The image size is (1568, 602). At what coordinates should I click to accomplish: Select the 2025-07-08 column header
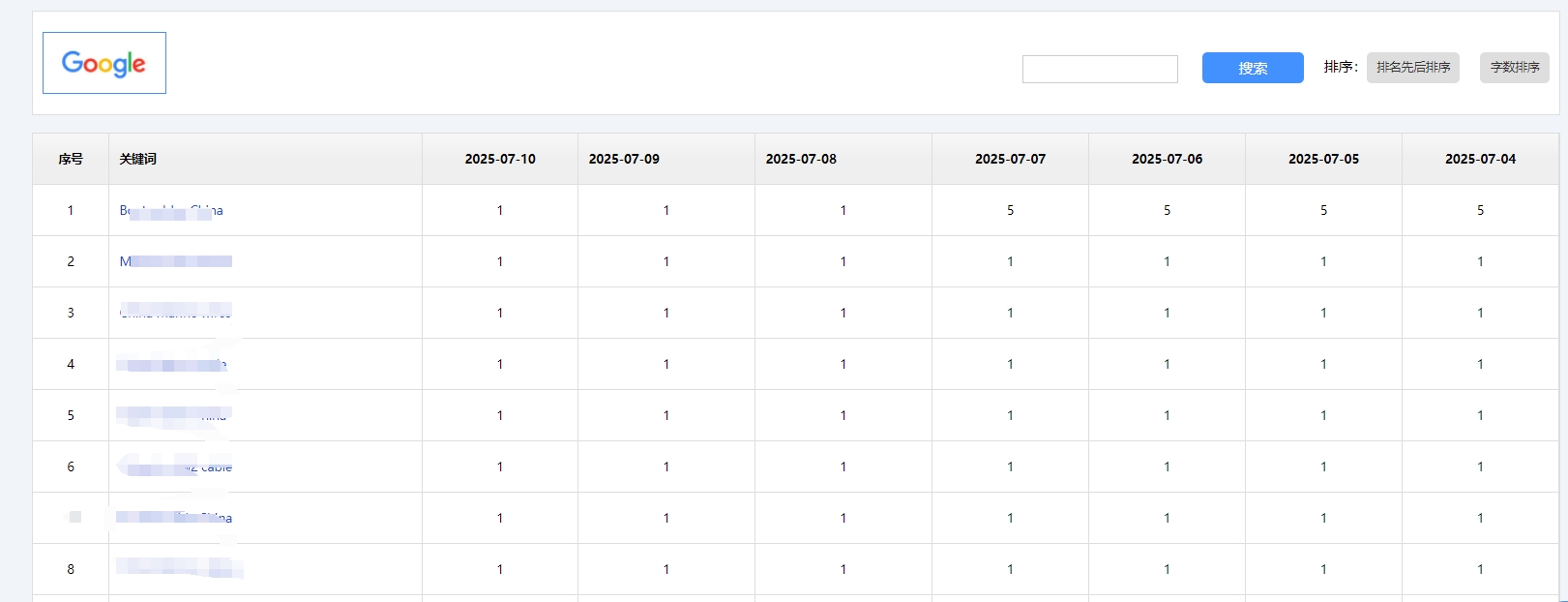click(x=801, y=159)
